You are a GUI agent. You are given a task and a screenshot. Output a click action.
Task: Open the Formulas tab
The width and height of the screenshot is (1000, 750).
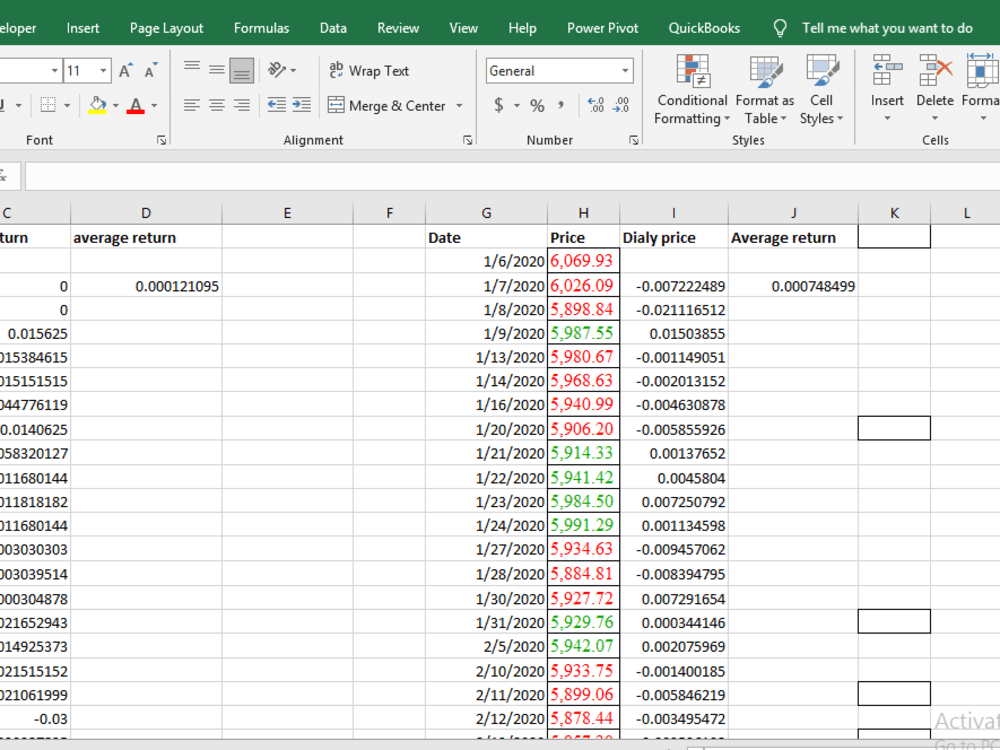[261, 28]
